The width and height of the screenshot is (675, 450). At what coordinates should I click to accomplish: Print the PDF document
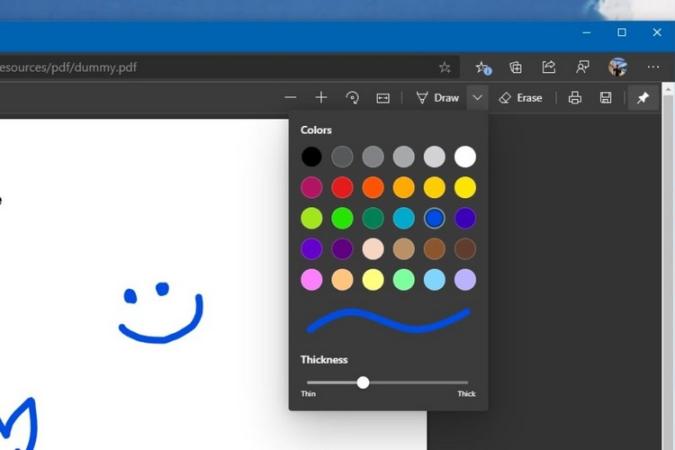(x=575, y=98)
